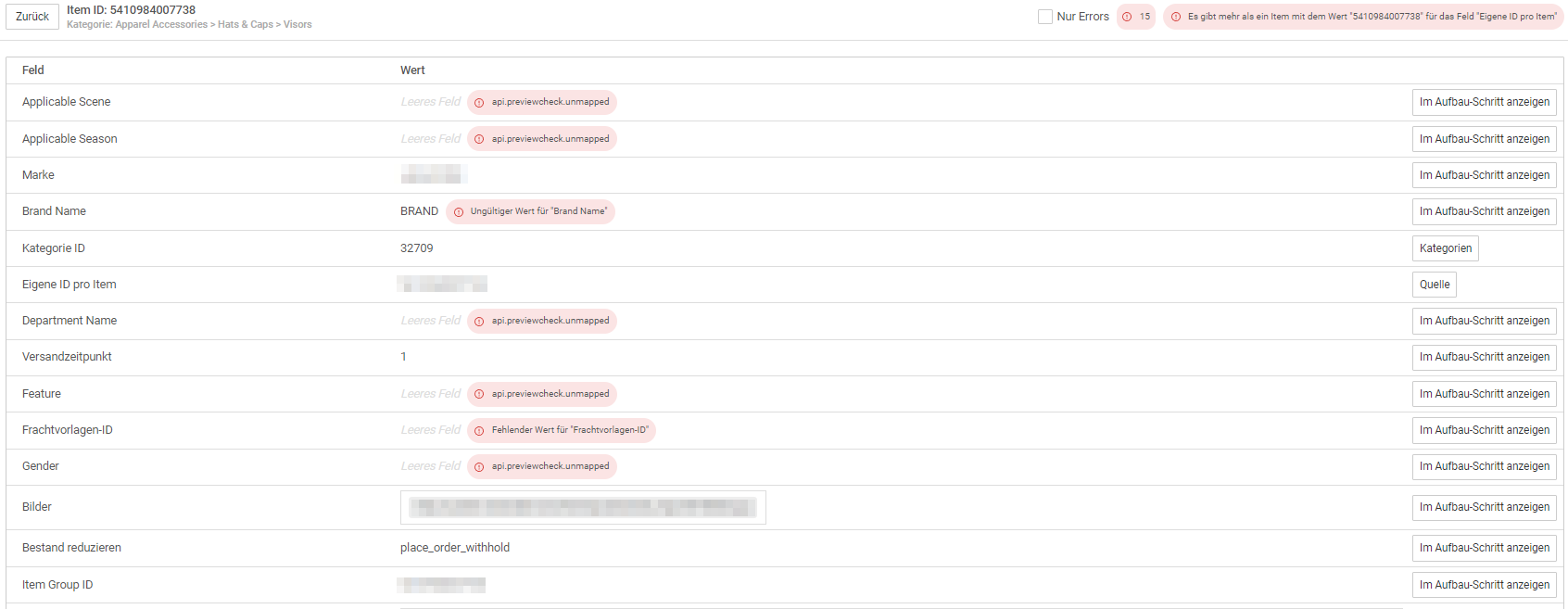Open Kategorien button for Kategorie ID
Screen dimensions: 1568x609
[1445, 248]
